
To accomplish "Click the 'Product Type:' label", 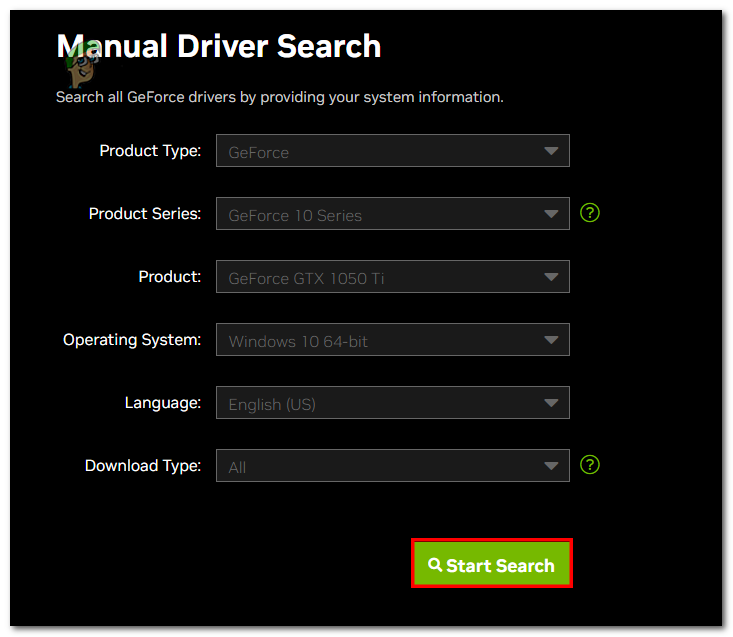I will 150,151.
